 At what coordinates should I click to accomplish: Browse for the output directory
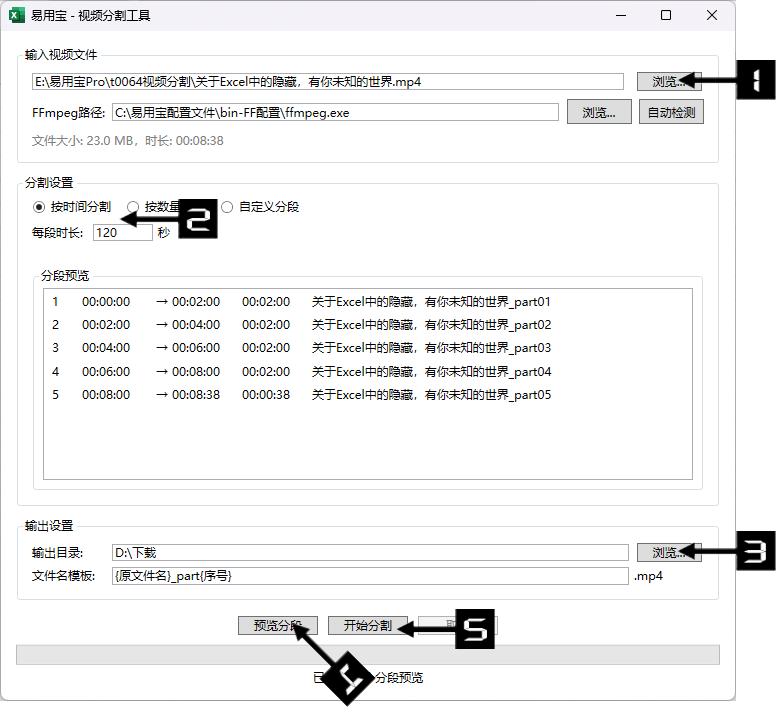click(x=660, y=552)
